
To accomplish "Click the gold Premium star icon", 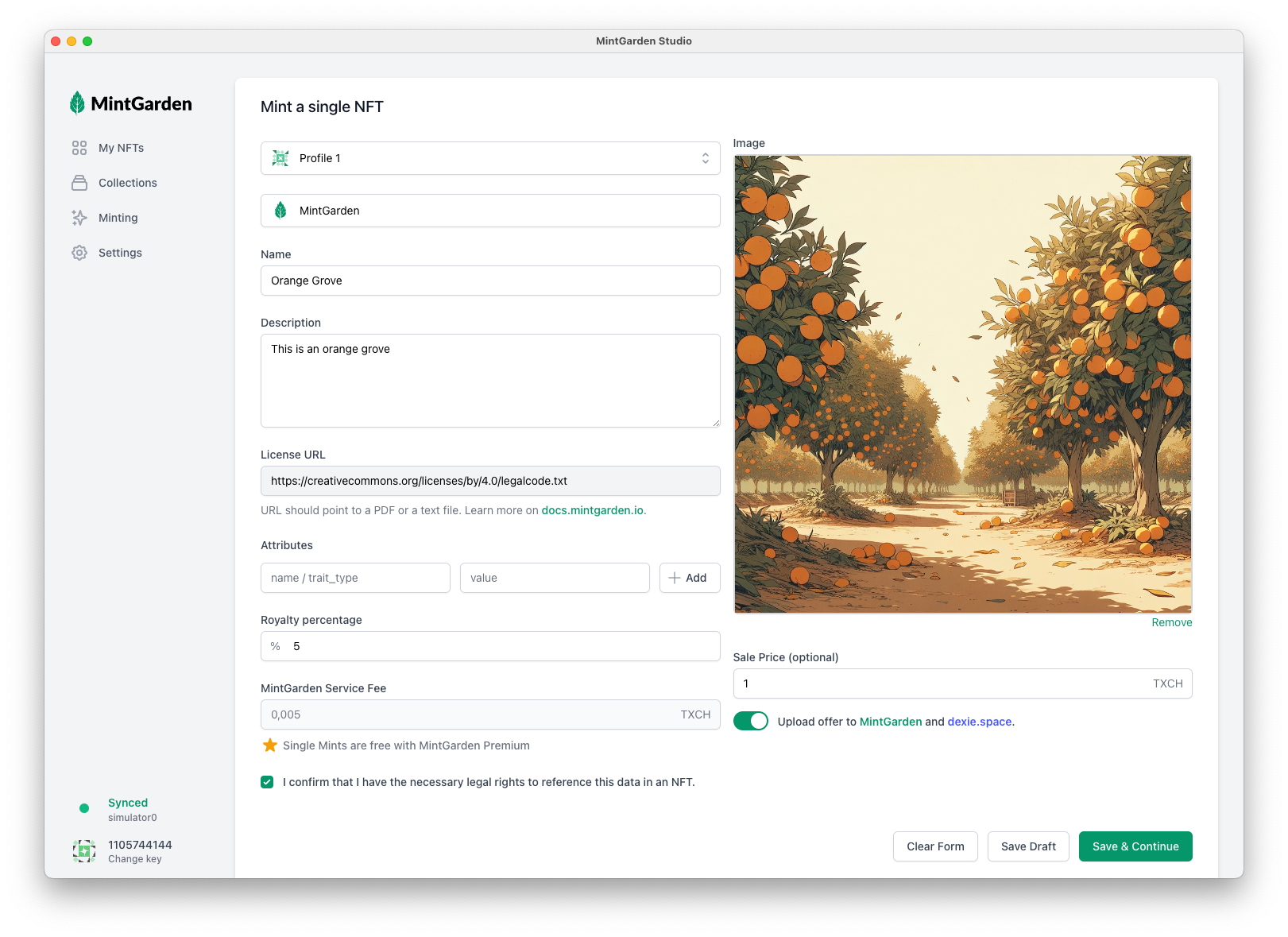I will click(x=270, y=745).
